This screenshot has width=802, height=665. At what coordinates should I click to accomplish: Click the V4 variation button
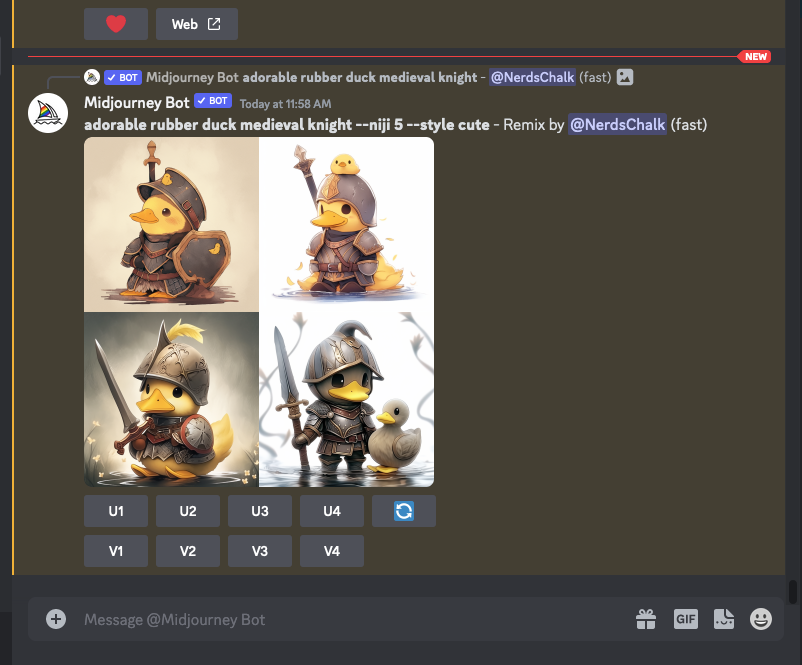click(332, 551)
